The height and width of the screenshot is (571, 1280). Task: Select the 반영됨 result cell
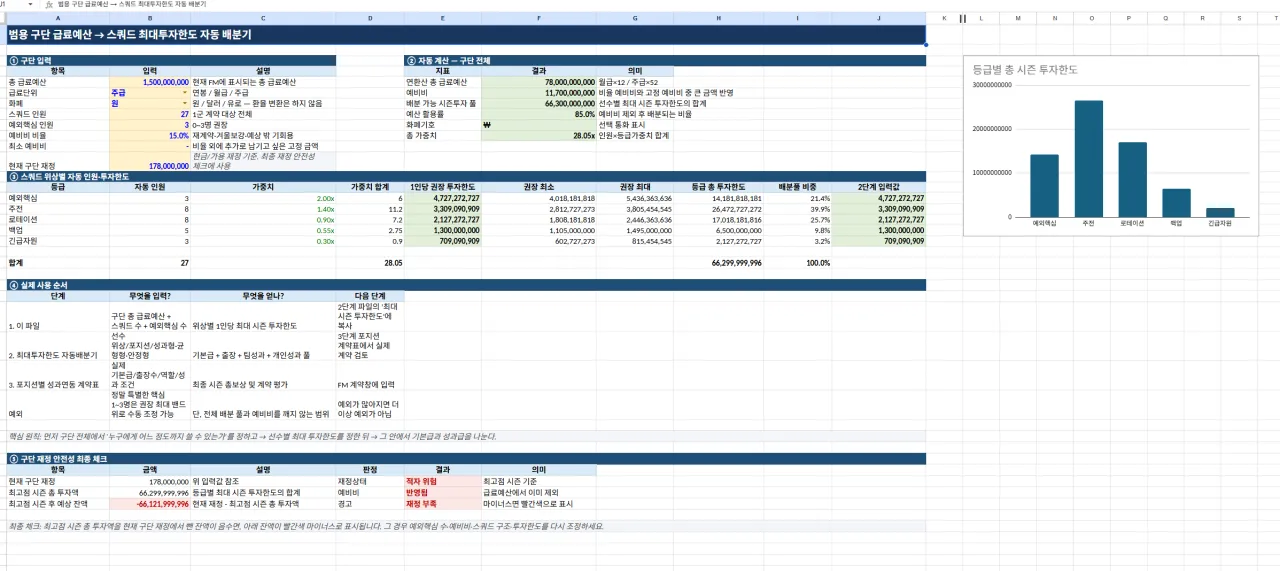(x=444, y=492)
